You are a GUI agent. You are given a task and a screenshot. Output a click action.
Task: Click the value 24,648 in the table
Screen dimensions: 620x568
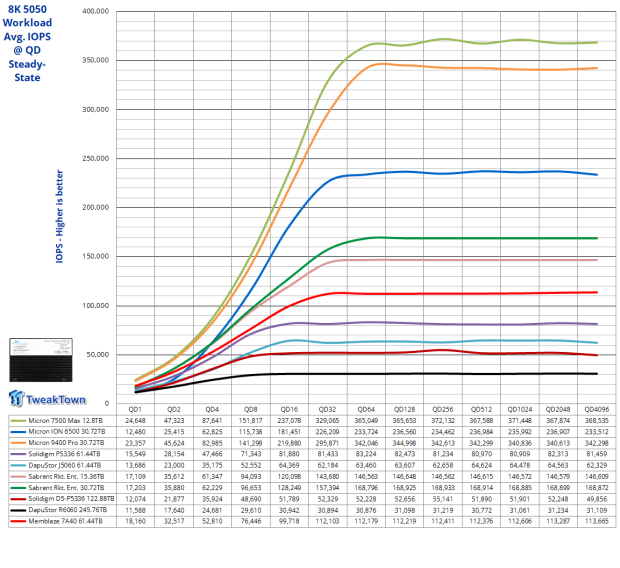[135, 420]
